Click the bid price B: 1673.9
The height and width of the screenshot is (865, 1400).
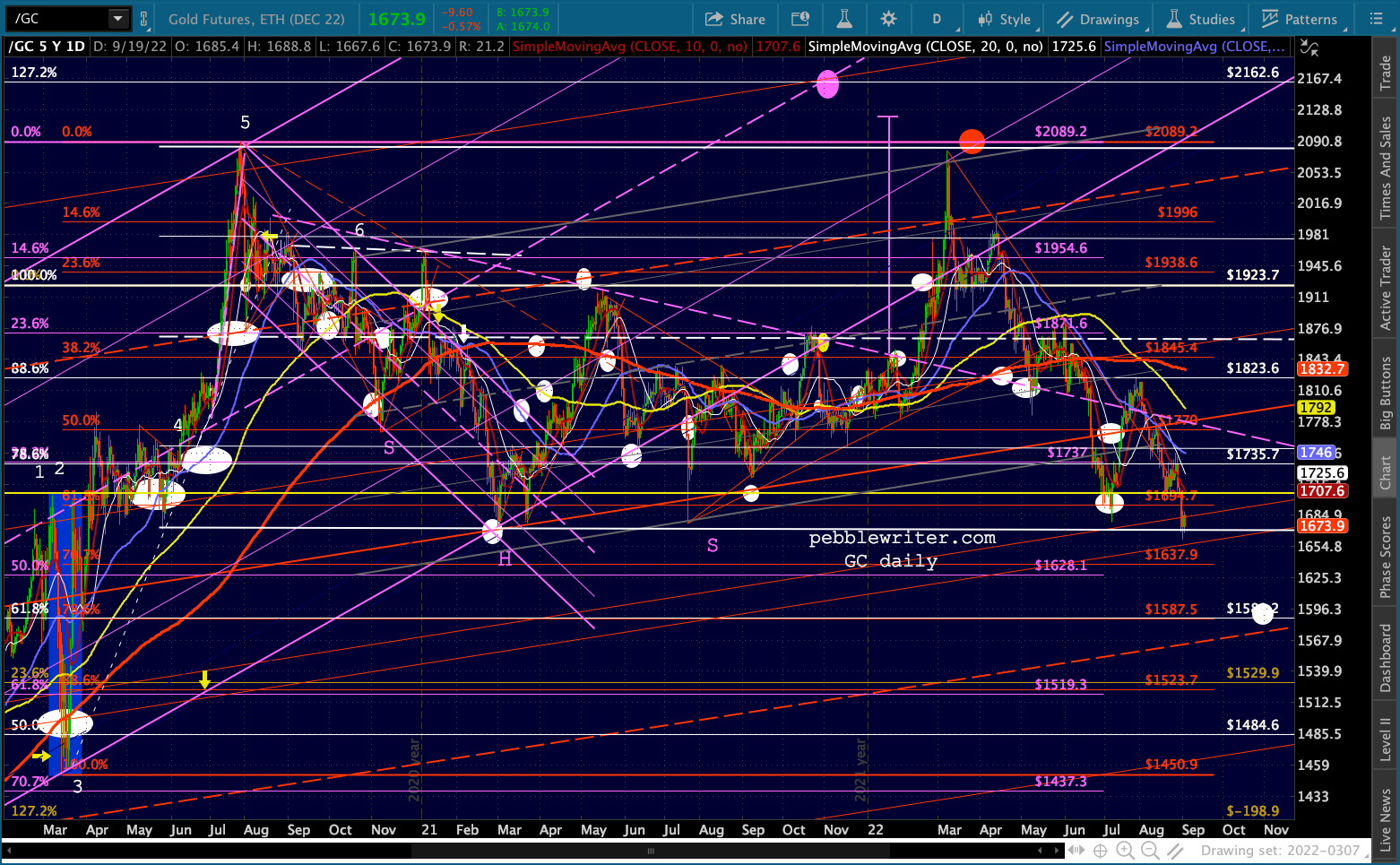pyautogui.click(x=524, y=13)
